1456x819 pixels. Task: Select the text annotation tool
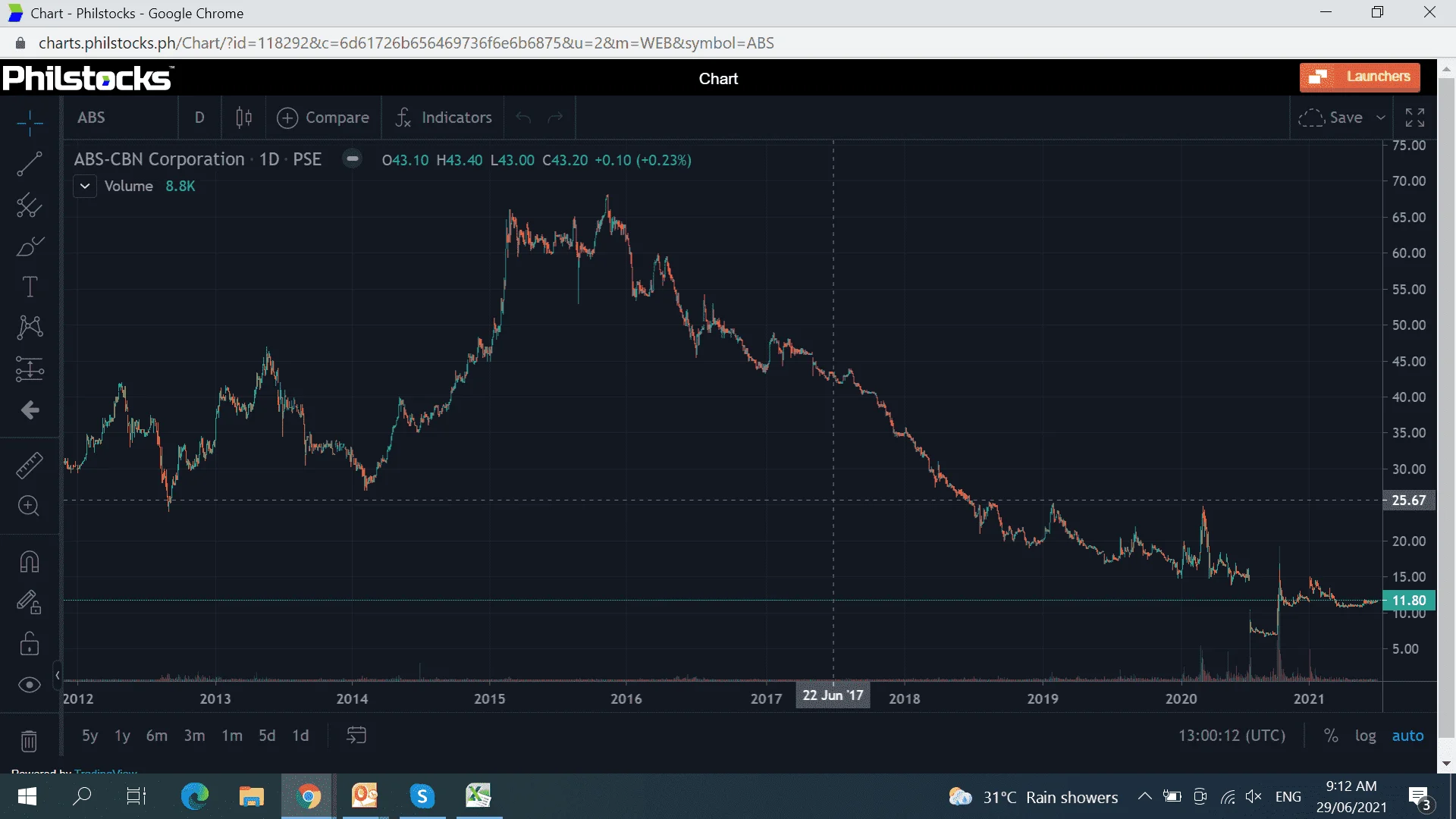click(x=30, y=287)
